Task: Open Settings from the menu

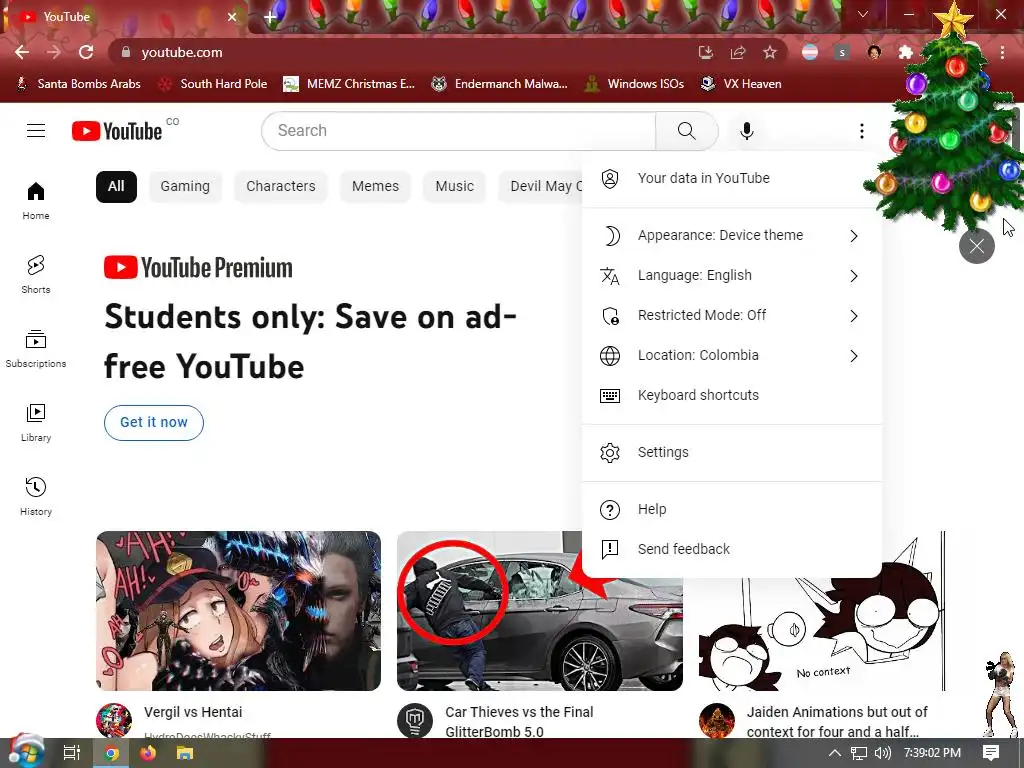Action: [x=731, y=453]
